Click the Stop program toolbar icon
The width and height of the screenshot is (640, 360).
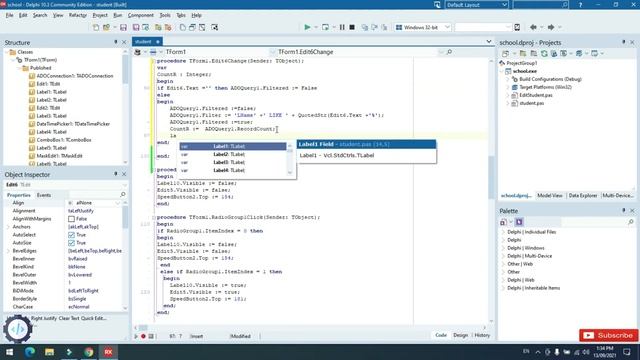(352, 27)
